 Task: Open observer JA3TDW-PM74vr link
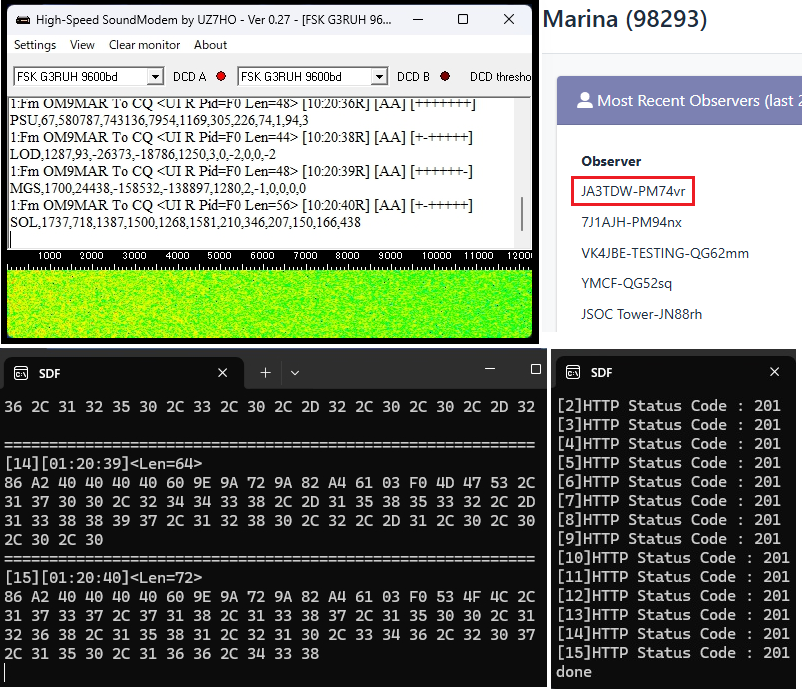click(633, 191)
